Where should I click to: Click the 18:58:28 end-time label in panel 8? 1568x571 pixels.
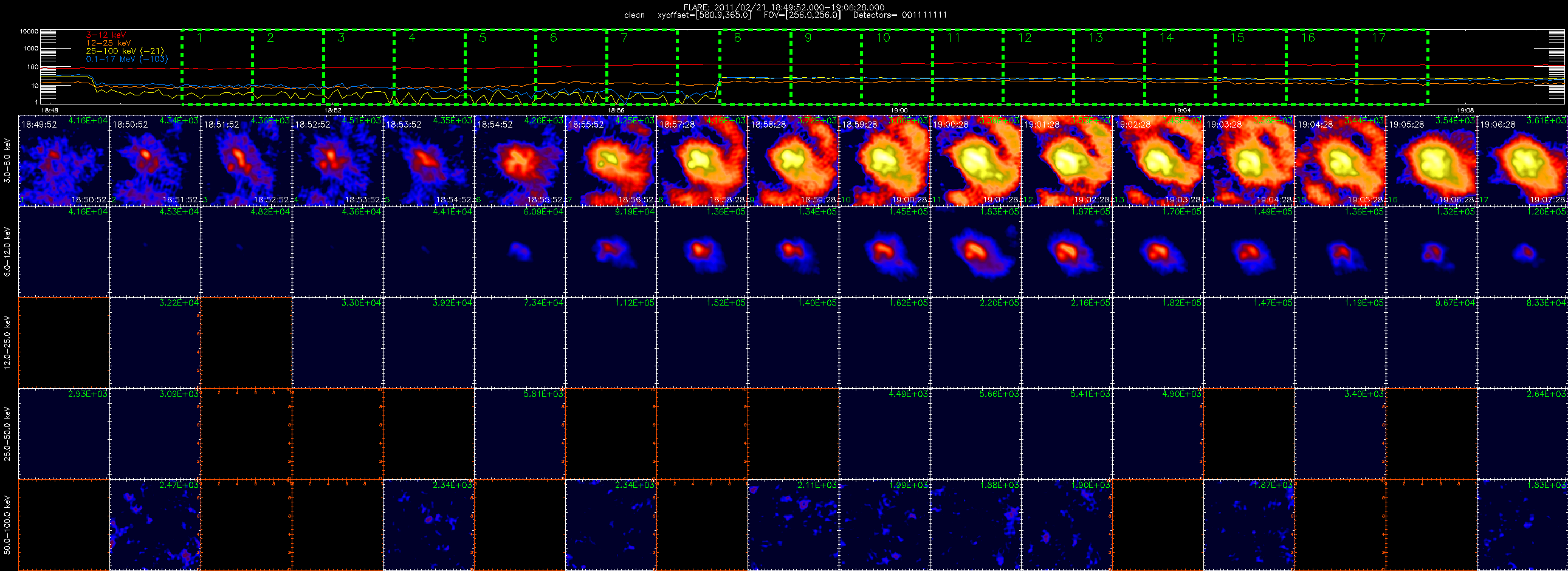click(728, 199)
